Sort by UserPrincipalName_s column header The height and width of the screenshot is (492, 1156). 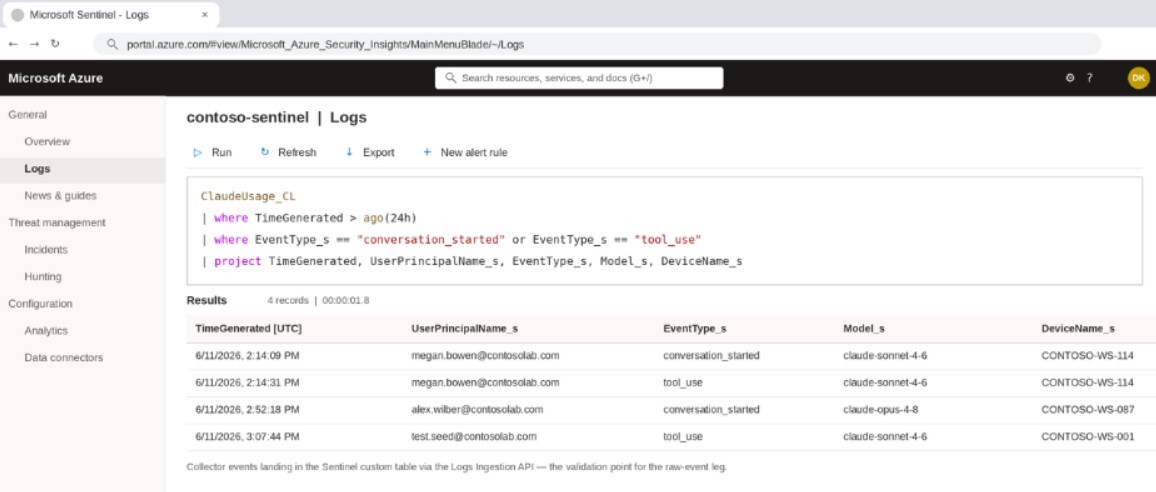(x=464, y=329)
